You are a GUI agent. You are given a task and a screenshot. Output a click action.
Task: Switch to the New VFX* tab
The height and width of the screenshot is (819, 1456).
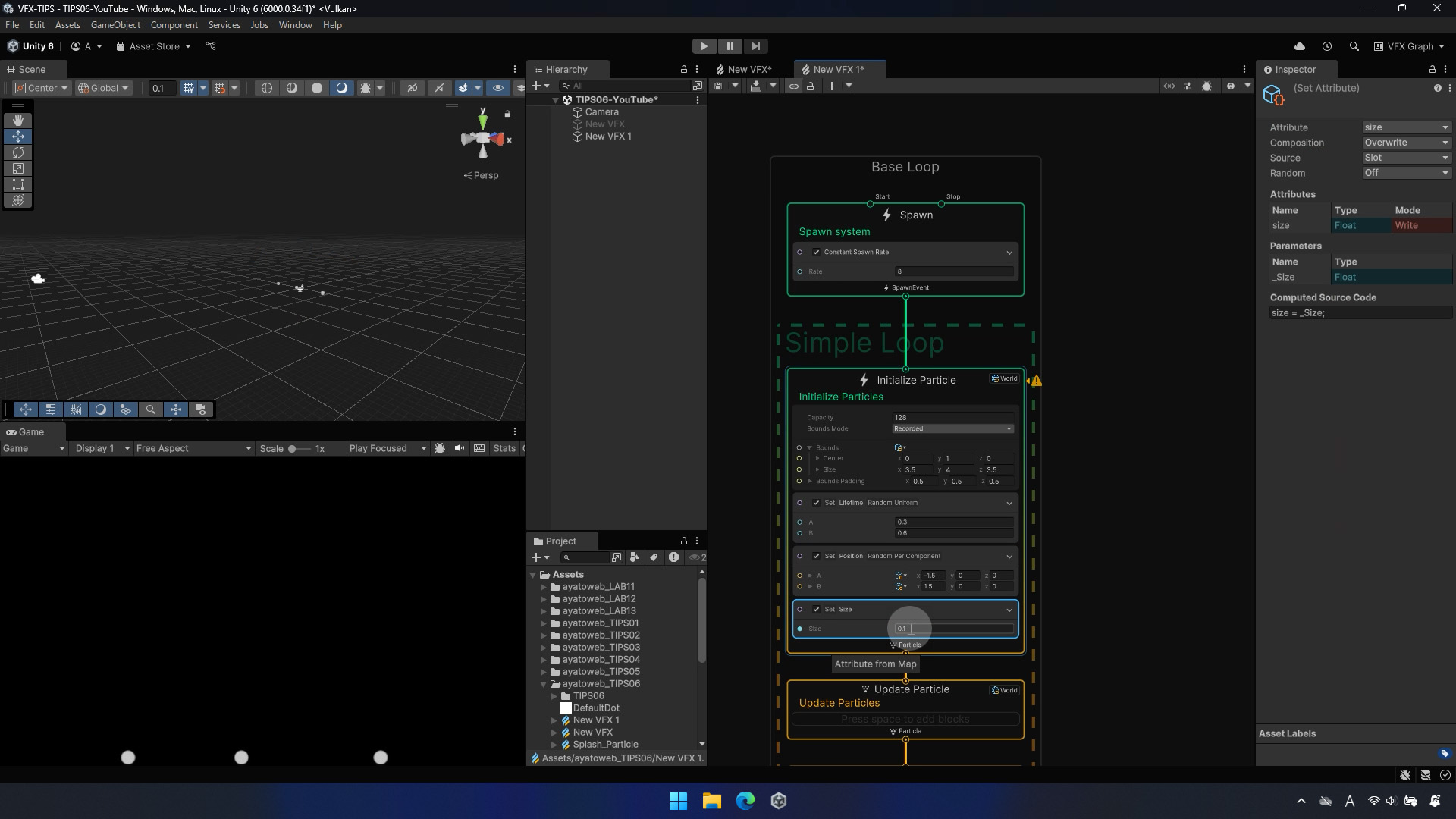[x=748, y=69]
